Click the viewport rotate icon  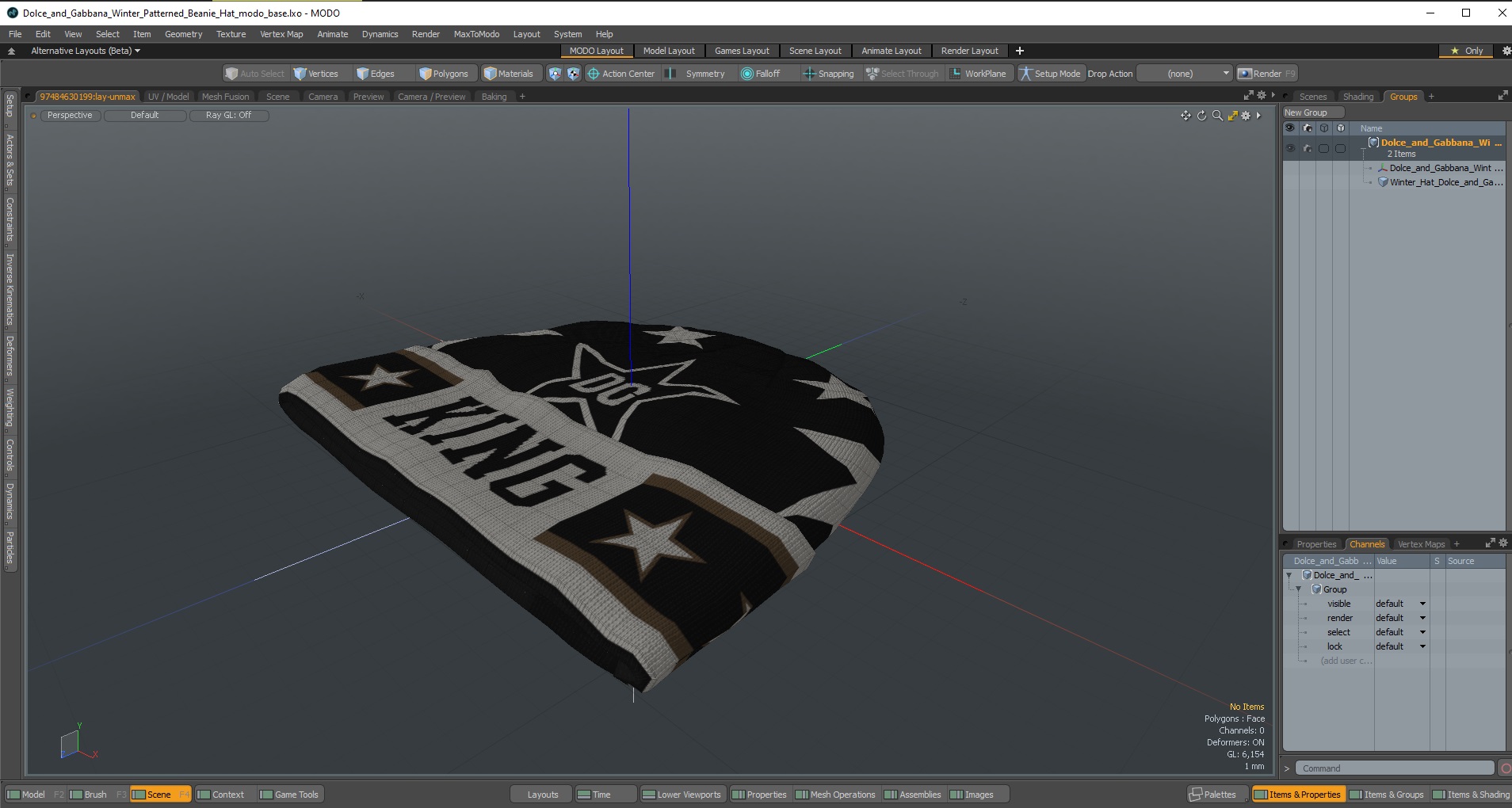(x=1201, y=116)
